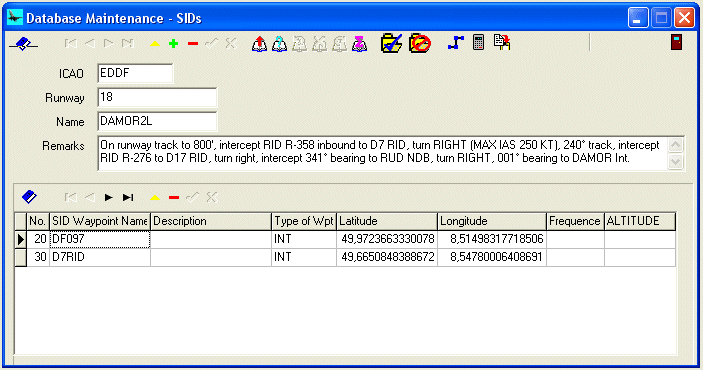Image resolution: width=703 pixels, height=370 pixels.
Task: Click the blue notebook icon in waypoint toolbar
Action: [x=29, y=197]
